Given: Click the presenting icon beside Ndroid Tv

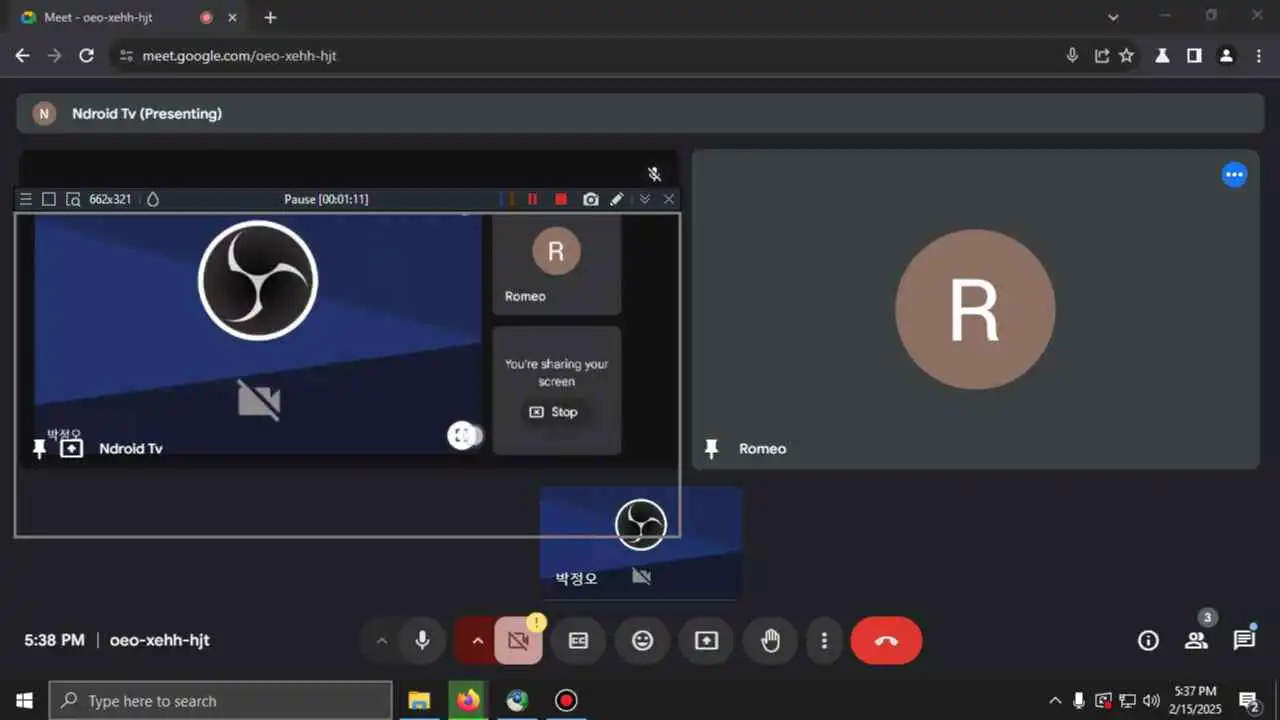Looking at the screenshot, I should [71, 449].
